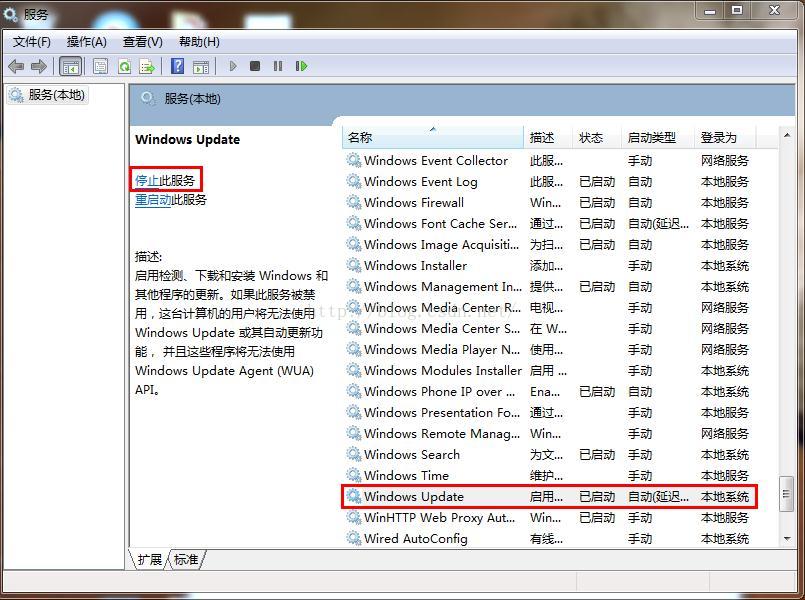Select Windows Management Instrumentation service
Viewport: 805px width, 600px height.
(549, 287)
